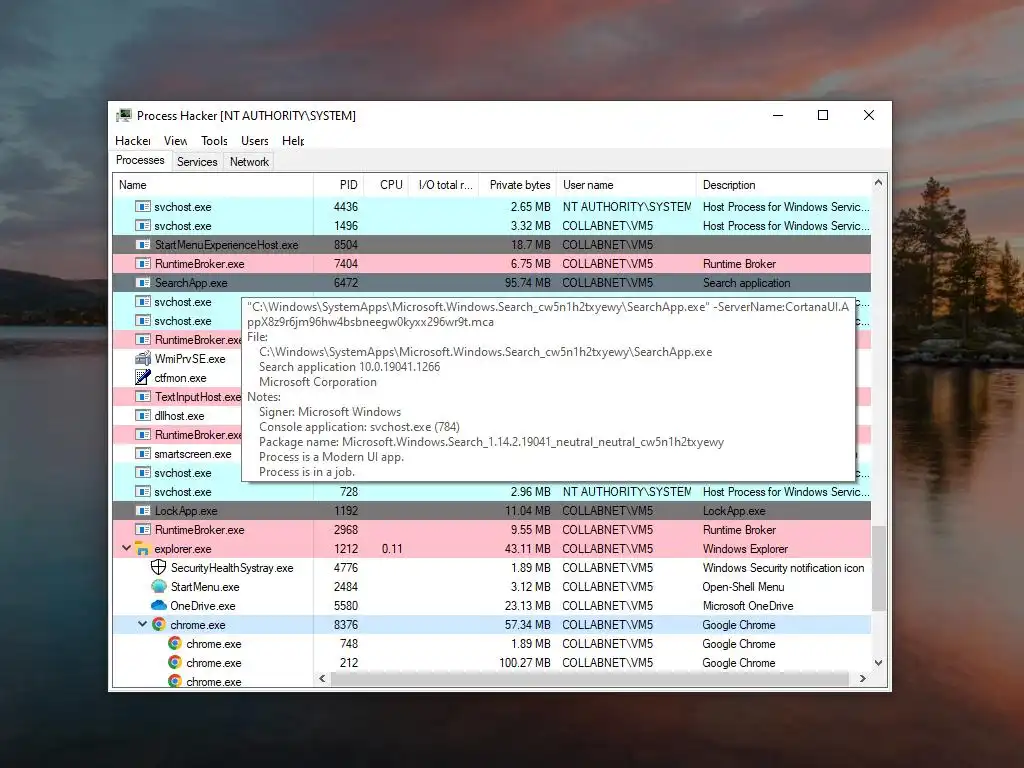Click the horizontal scrollbar thumb
This screenshot has width=1024, height=768.
589,679
